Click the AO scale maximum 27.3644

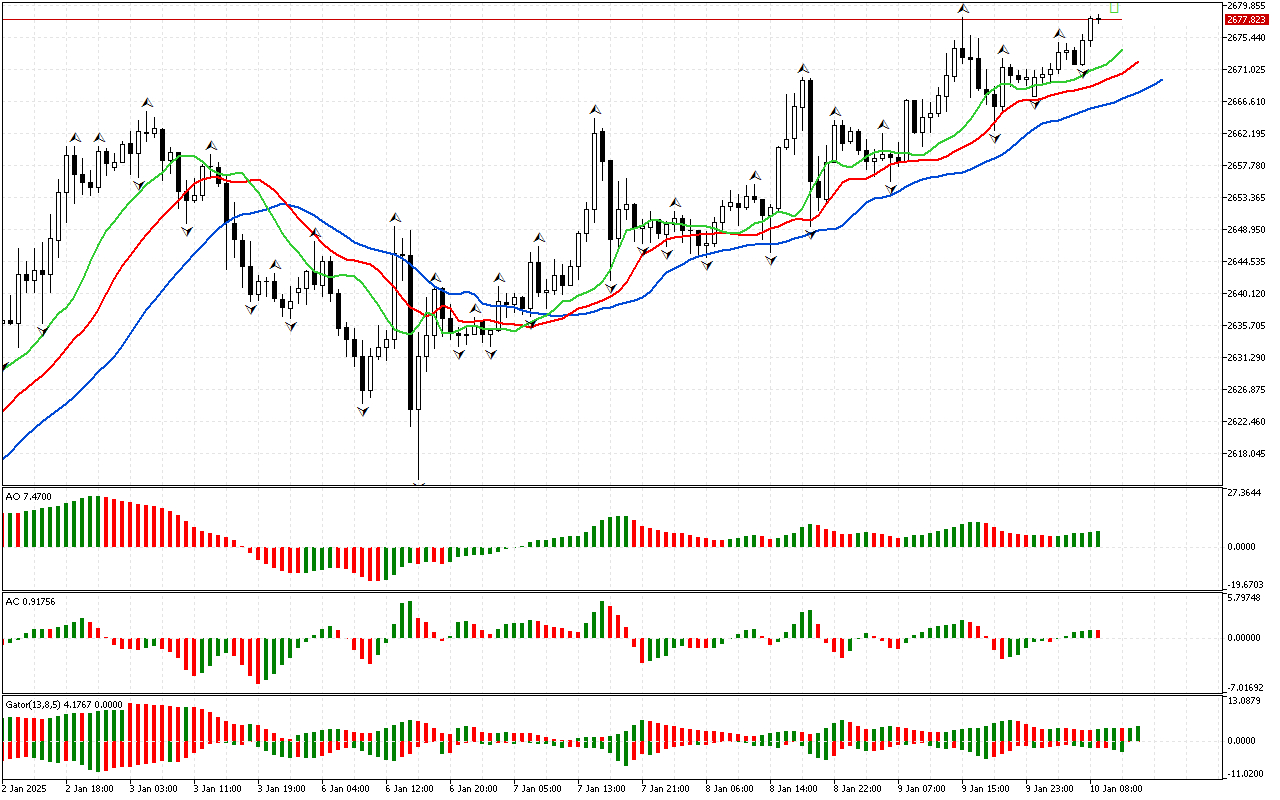point(1246,494)
